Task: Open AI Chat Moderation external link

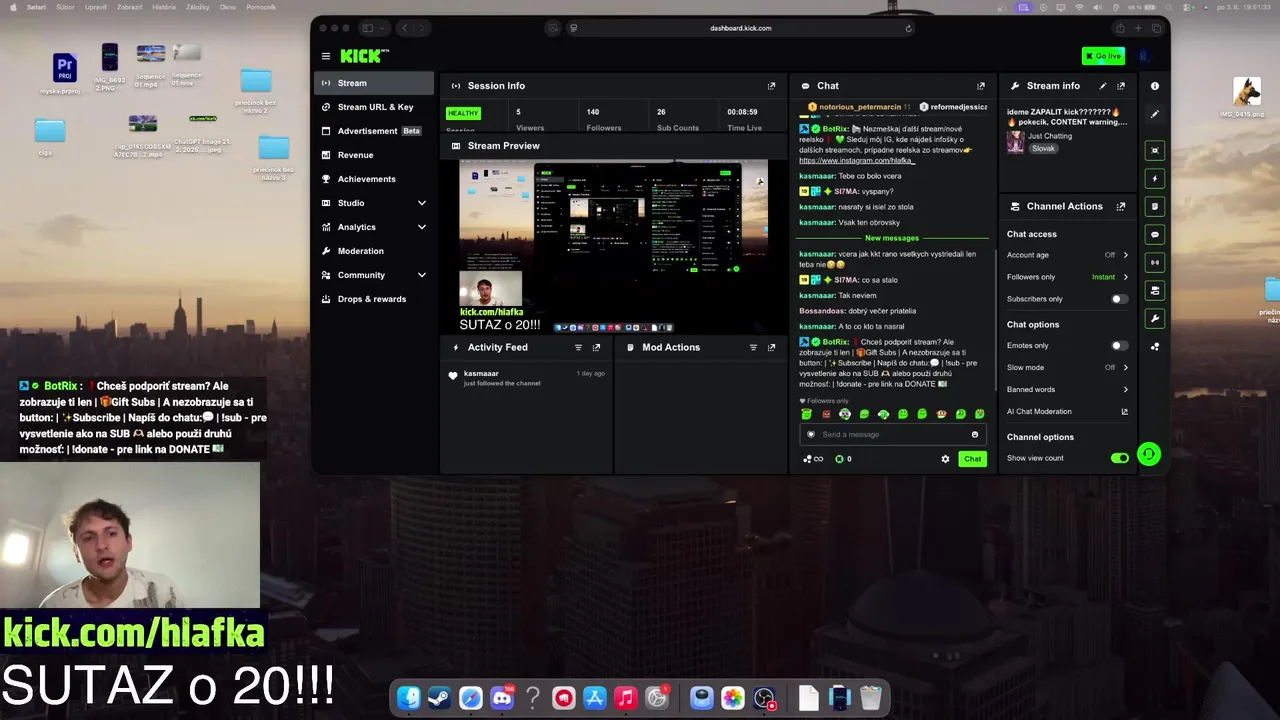Action: tap(1124, 412)
